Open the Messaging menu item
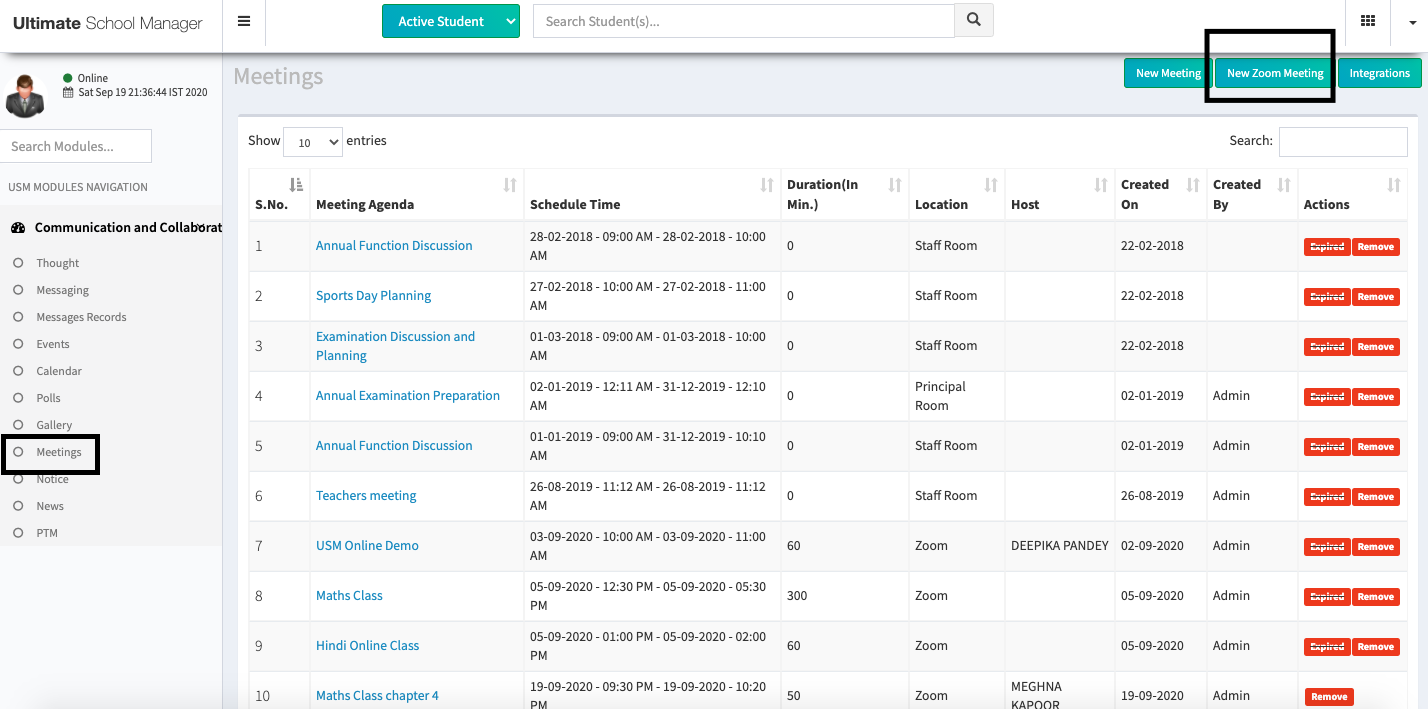Viewport: 1428px width, 709px height. (63, 290)
